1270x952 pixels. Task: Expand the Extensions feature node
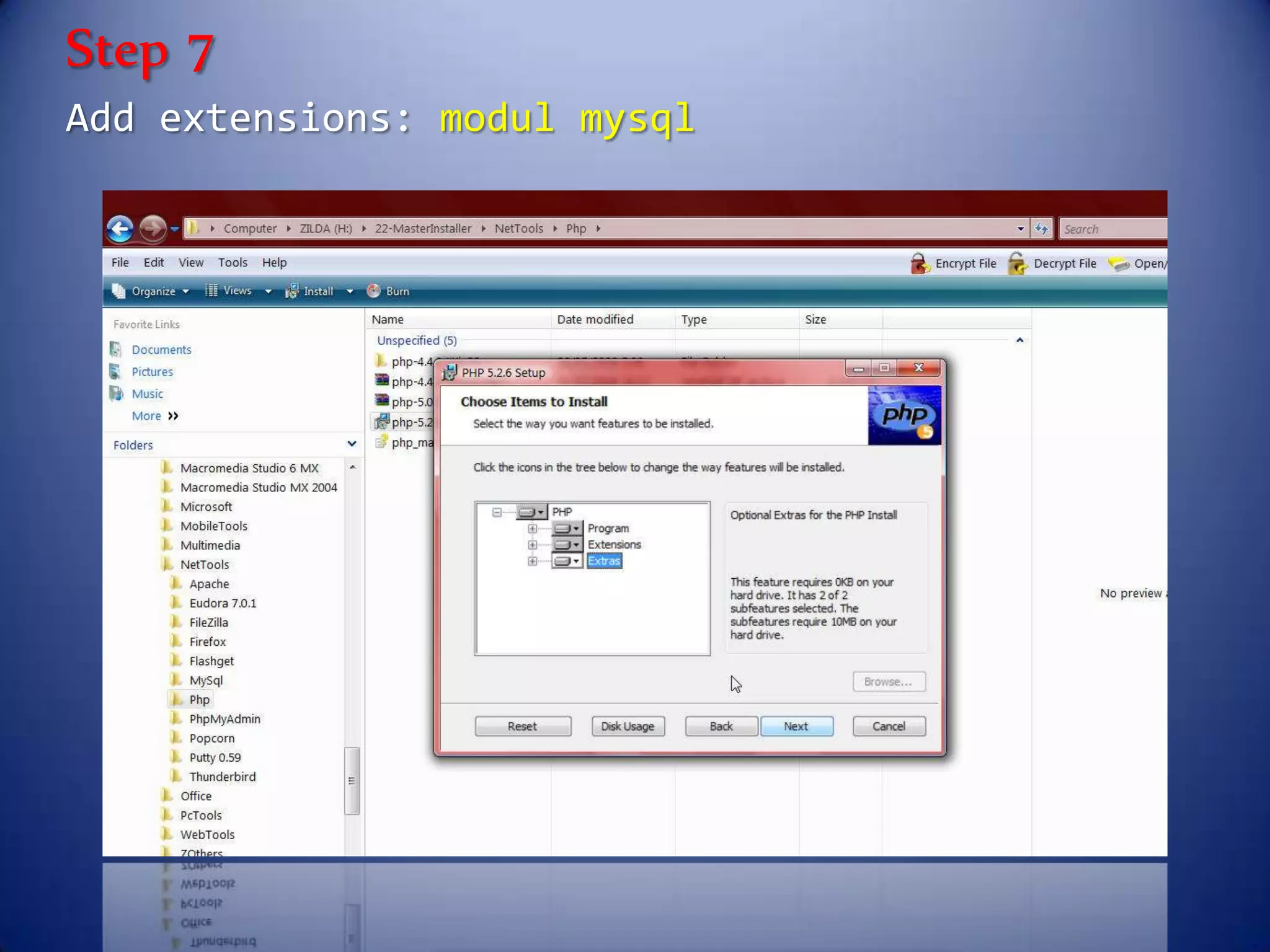point(532,545)
